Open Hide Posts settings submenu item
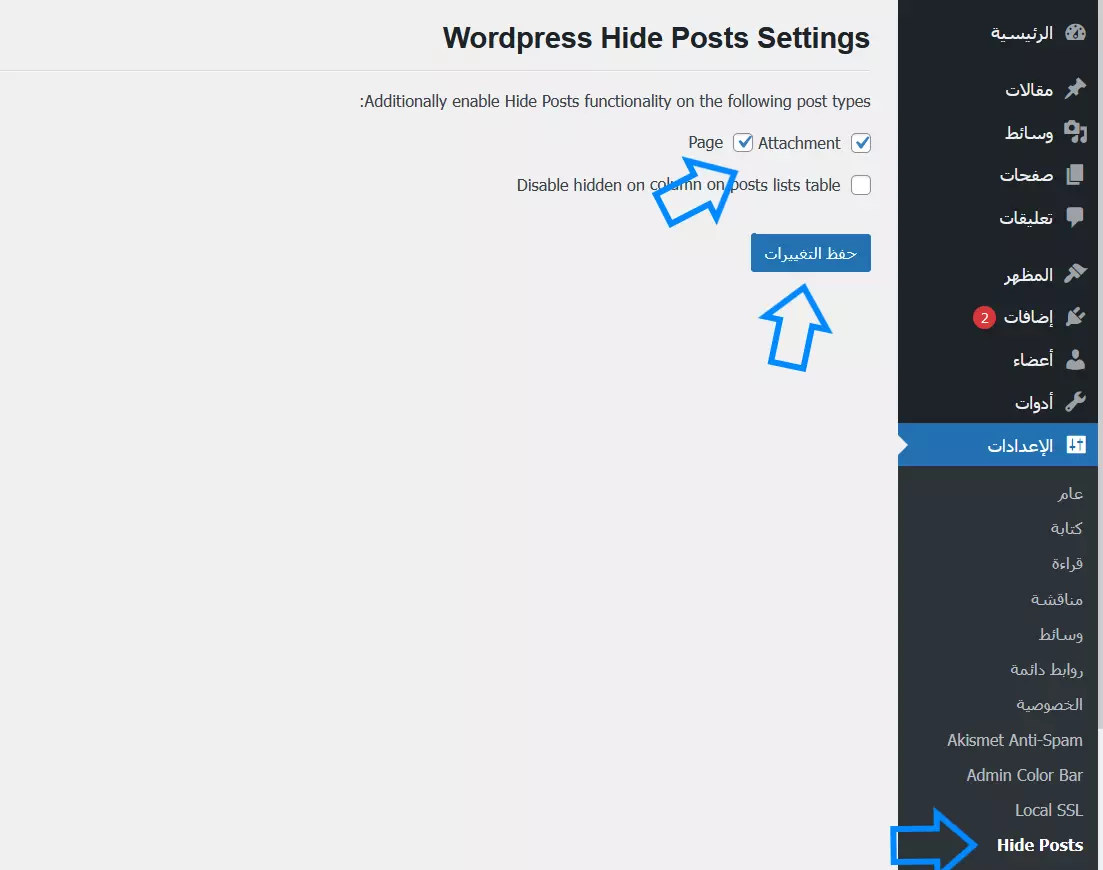The width and height of the screenshot is (1103, 870). point(1040,845)
